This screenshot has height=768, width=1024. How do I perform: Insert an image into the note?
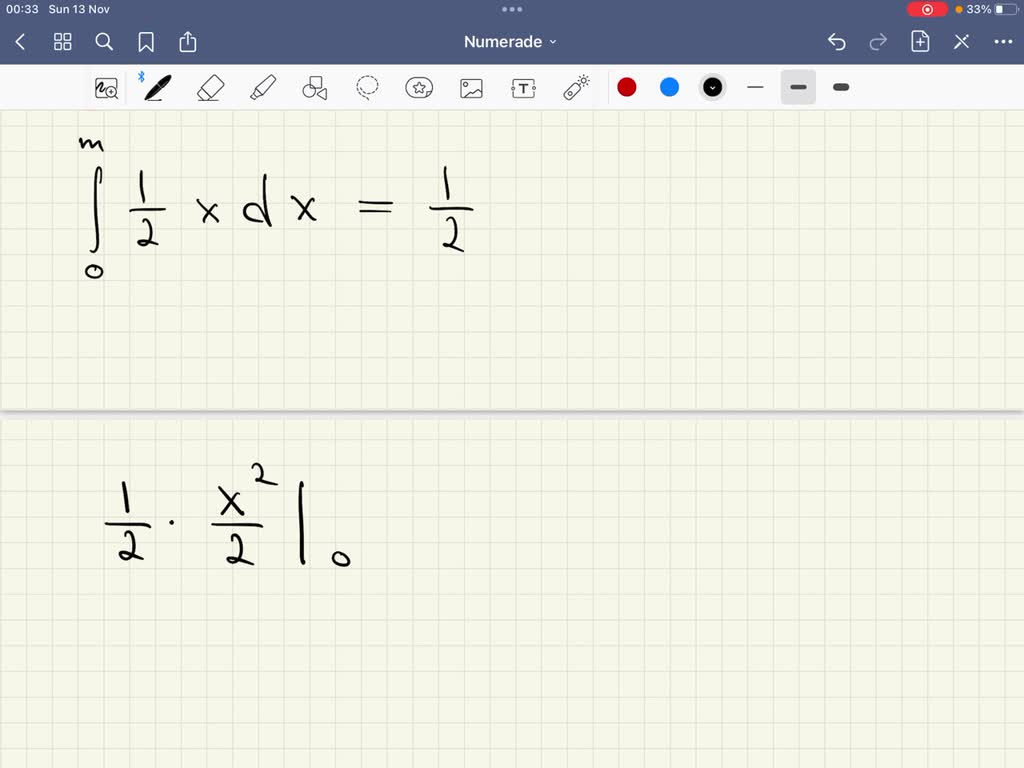pyautogui.click(x=471, y=87)
